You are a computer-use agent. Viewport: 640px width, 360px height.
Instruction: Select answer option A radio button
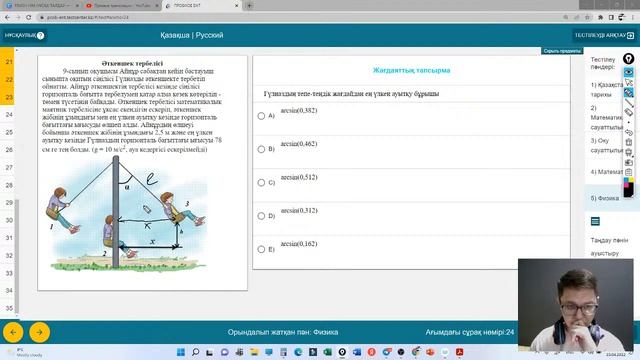[261, 116]
